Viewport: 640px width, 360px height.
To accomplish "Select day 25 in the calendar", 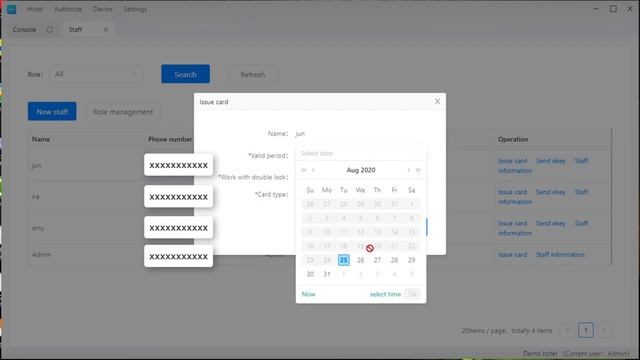I will [344, 260].
